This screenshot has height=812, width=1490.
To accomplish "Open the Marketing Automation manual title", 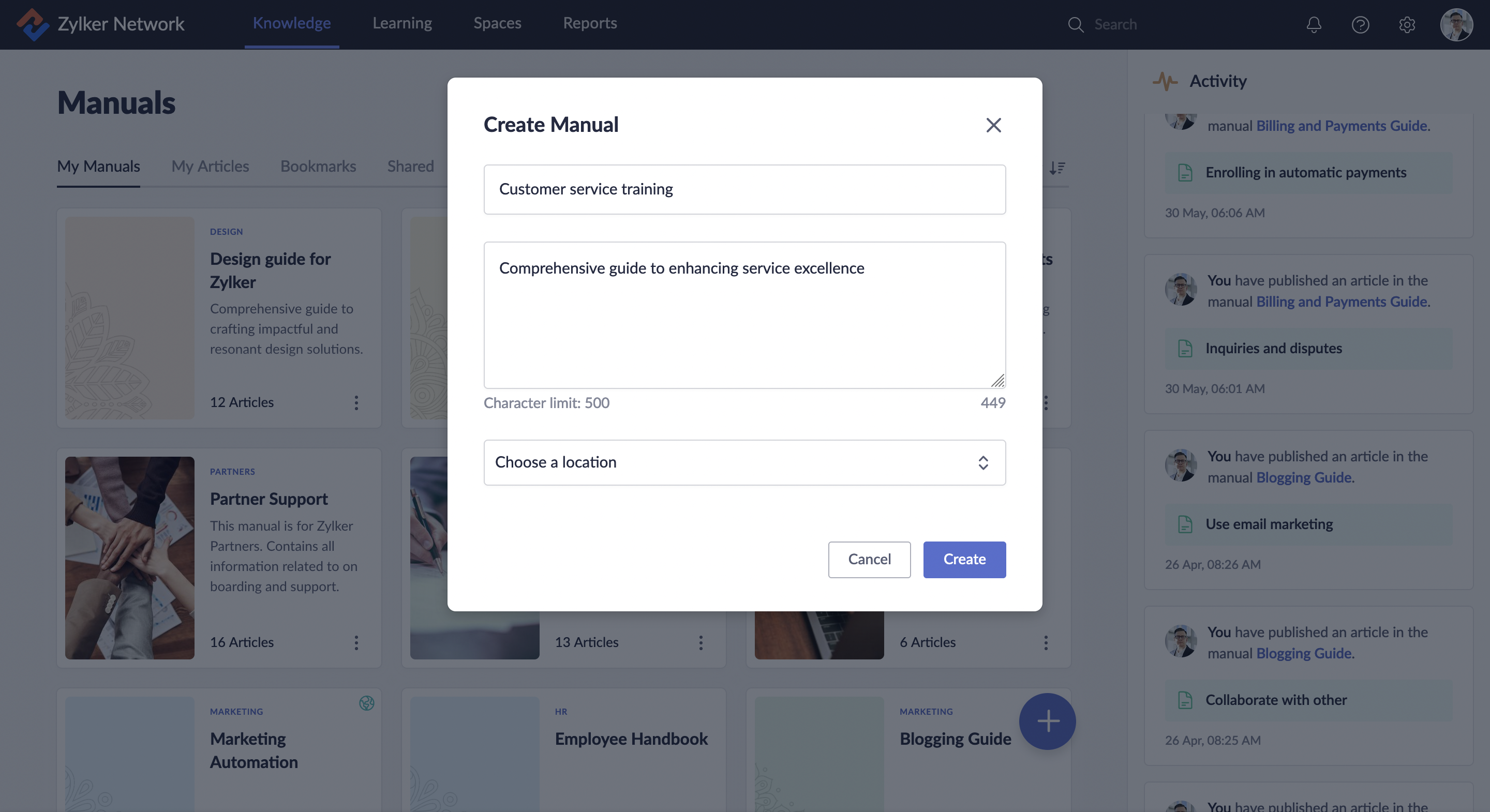I will pyautogui.click(x=254, y=750).
